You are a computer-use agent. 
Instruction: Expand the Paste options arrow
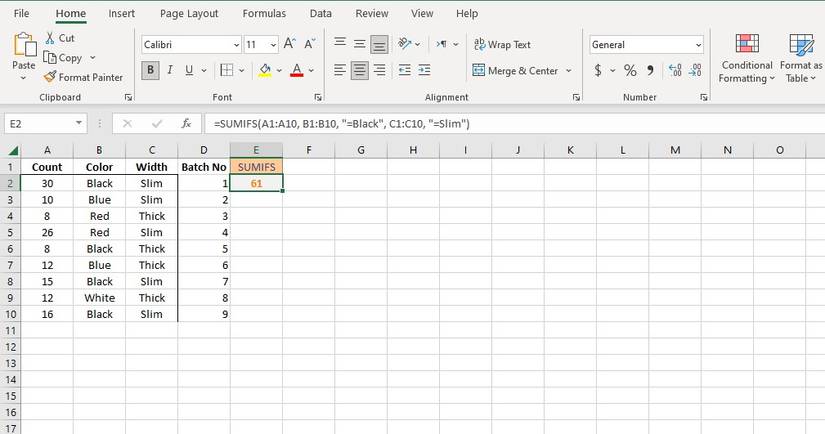[x=23, y=78]
